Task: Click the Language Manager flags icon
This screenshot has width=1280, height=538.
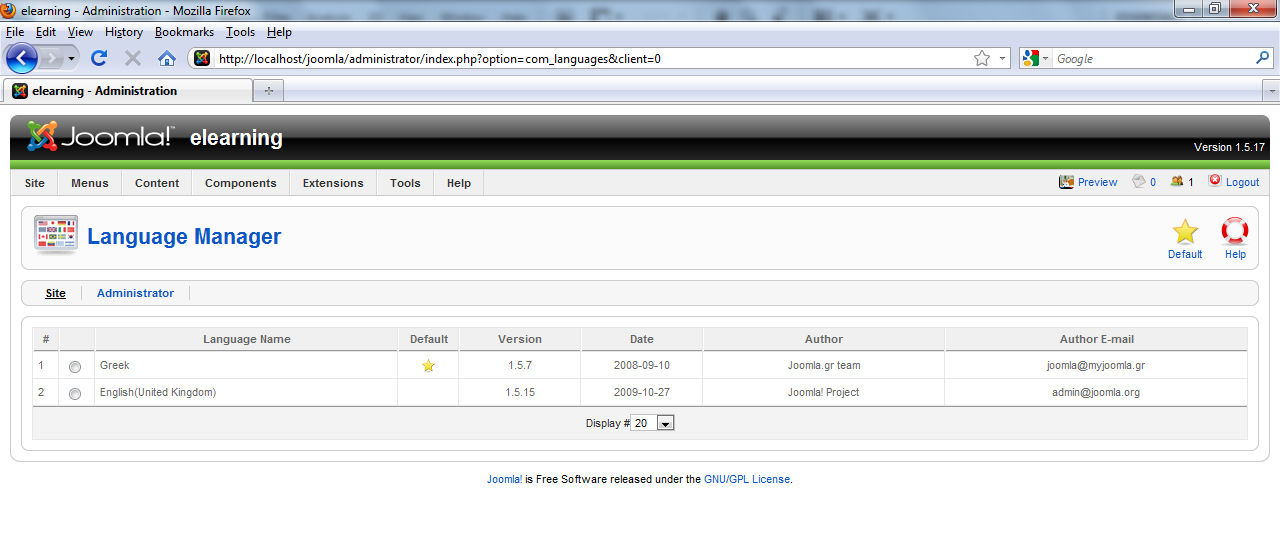Action: pyautogui.click(x=56, y=235)
